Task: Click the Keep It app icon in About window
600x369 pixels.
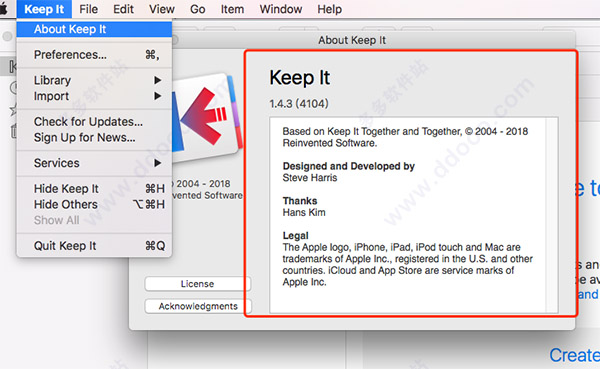Action: click(207, 117)
